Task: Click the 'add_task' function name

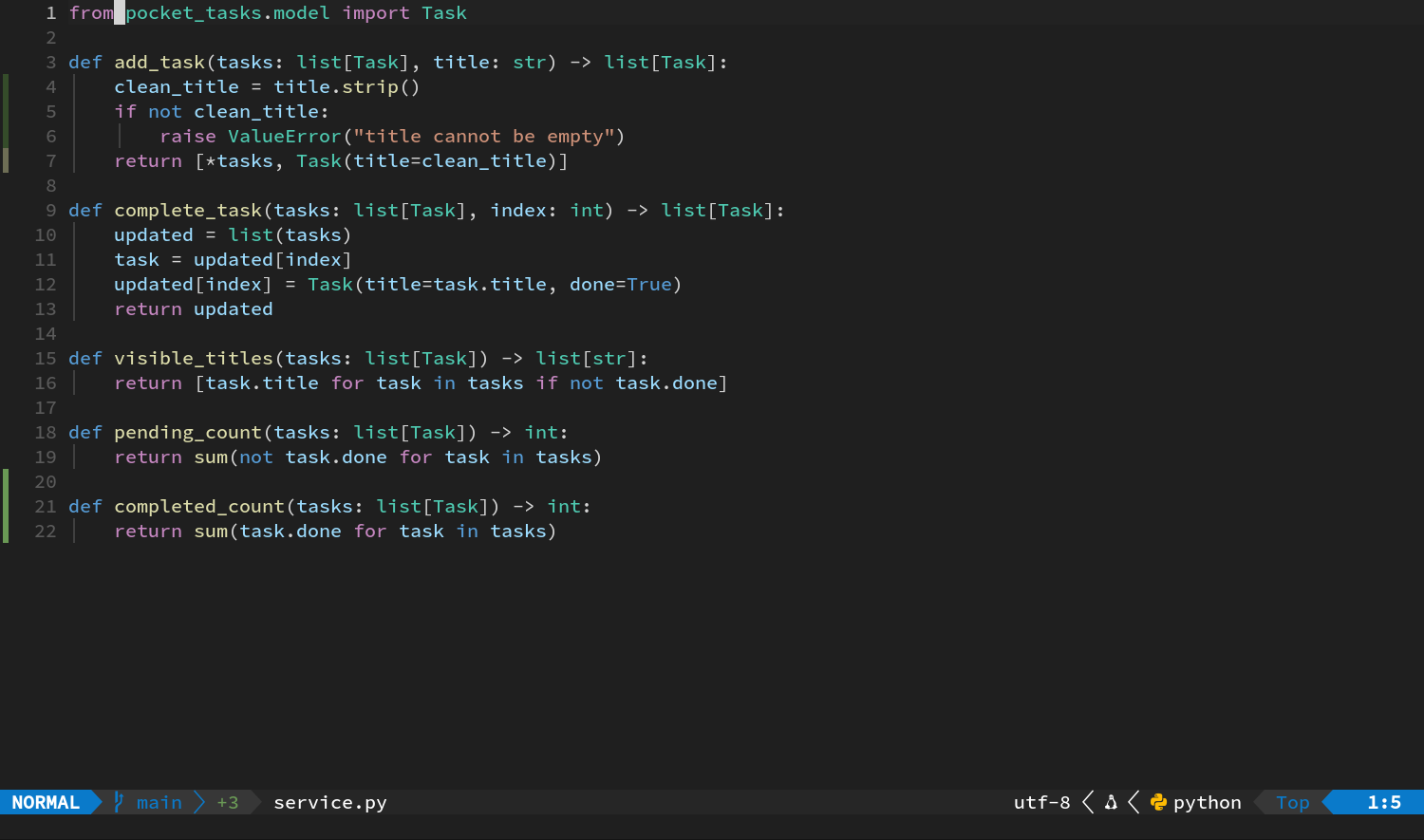Action: (x=159, y=63)
